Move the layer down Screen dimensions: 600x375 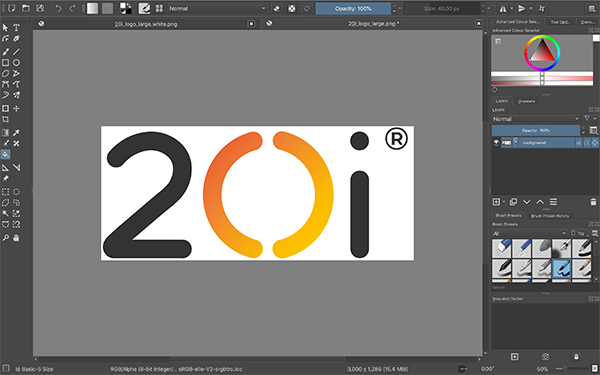[527, 202]
